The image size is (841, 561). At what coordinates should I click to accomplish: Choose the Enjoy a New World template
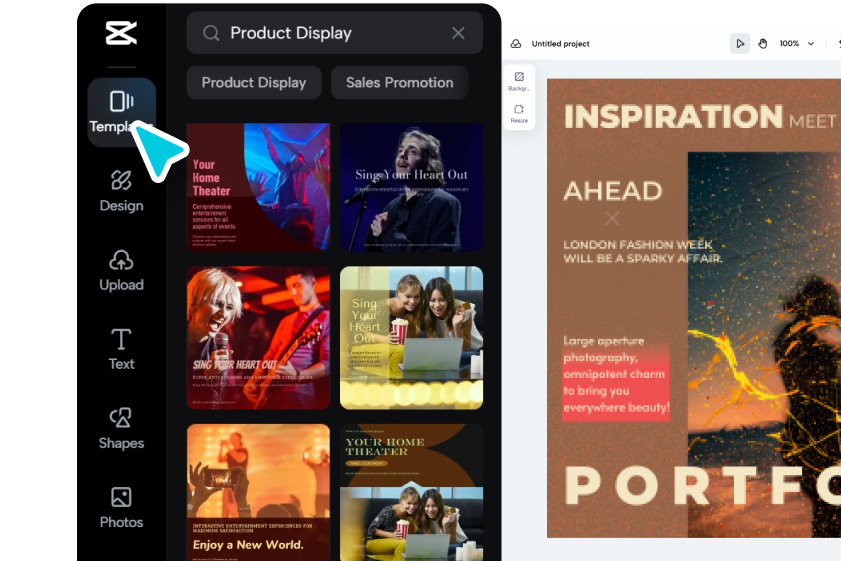coord(258,492)
